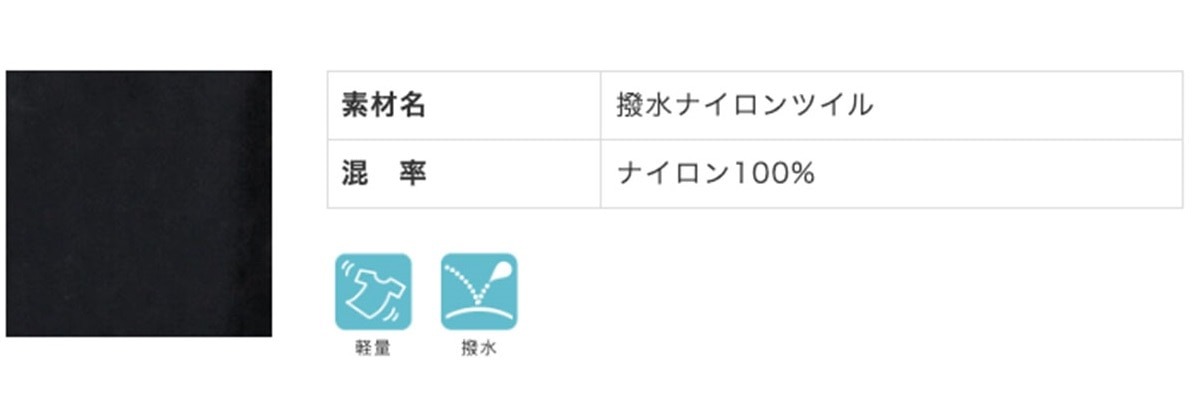
Task: Select the 素材名 header cell
Action: coord(464,105)
